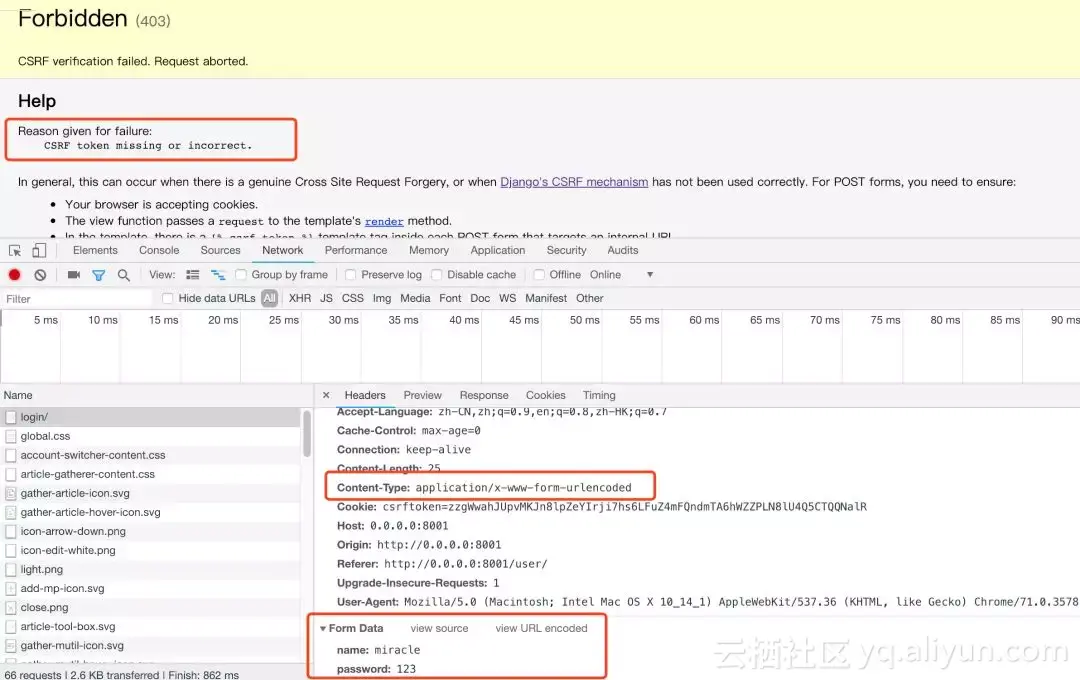Screen dimensions: 1080x680
Task: Select icon-edit-white.png request
Action: click(x=151, y=550)
